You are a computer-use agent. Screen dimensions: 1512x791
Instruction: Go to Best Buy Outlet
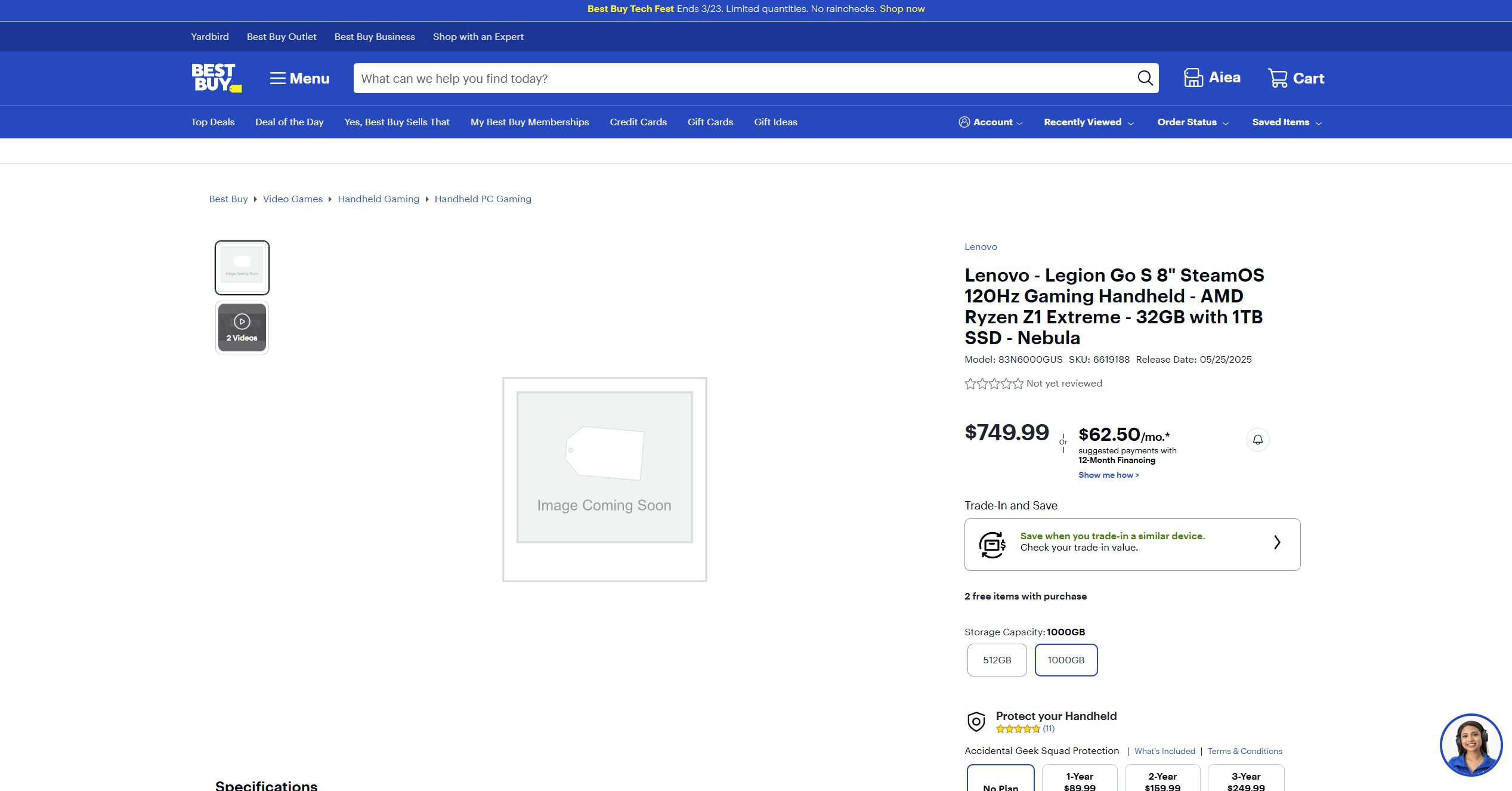click(x=282, y=36)
